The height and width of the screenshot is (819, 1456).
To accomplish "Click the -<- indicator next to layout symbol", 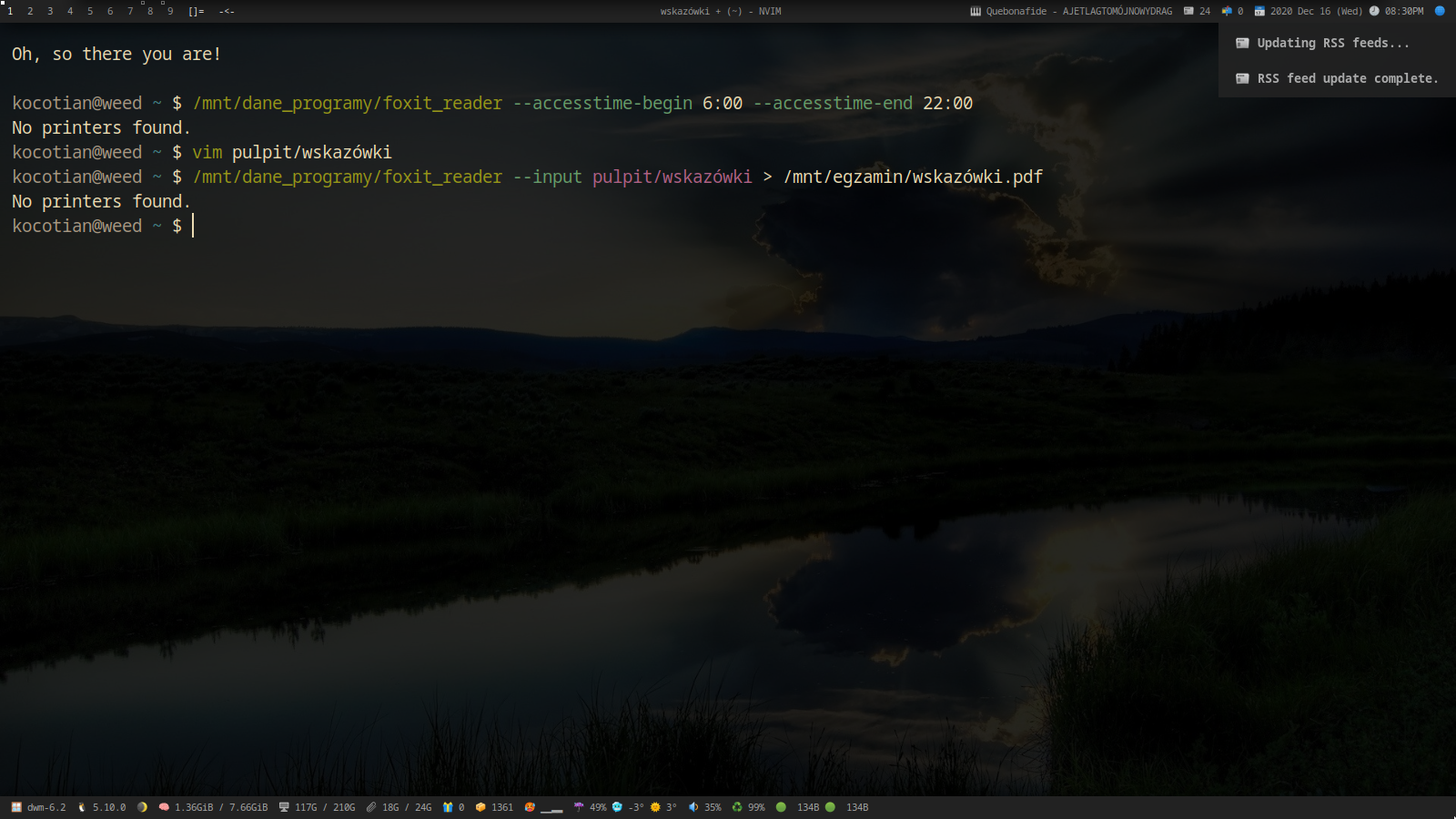I will (227, 11).
